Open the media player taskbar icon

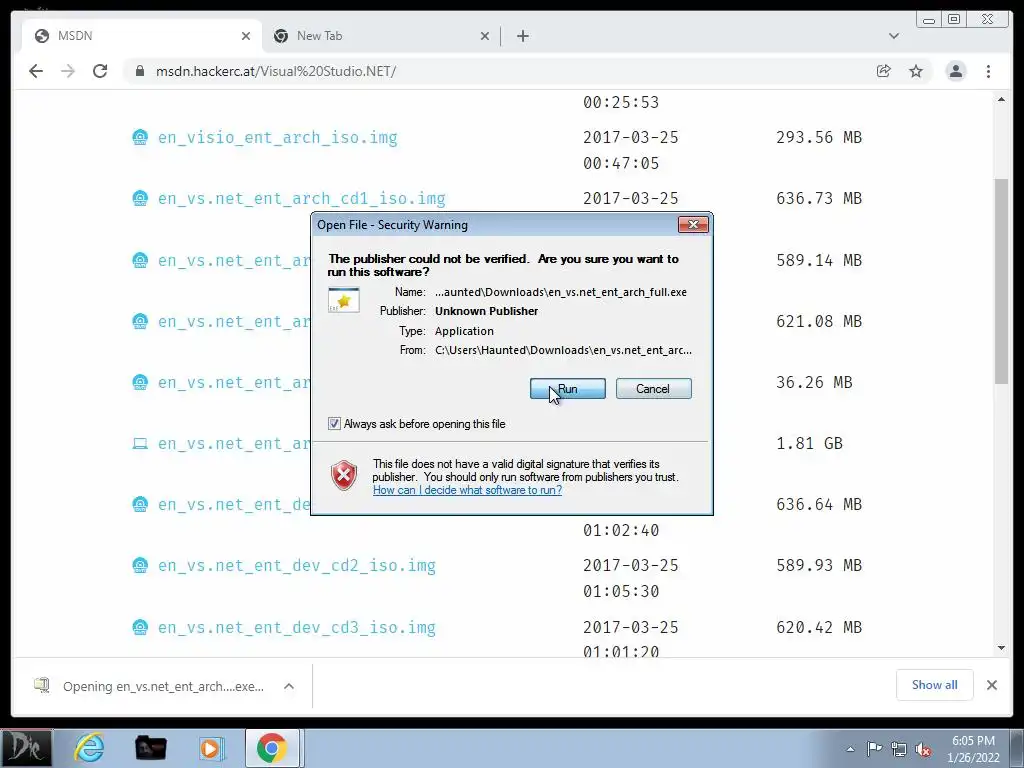click(211, 748)
